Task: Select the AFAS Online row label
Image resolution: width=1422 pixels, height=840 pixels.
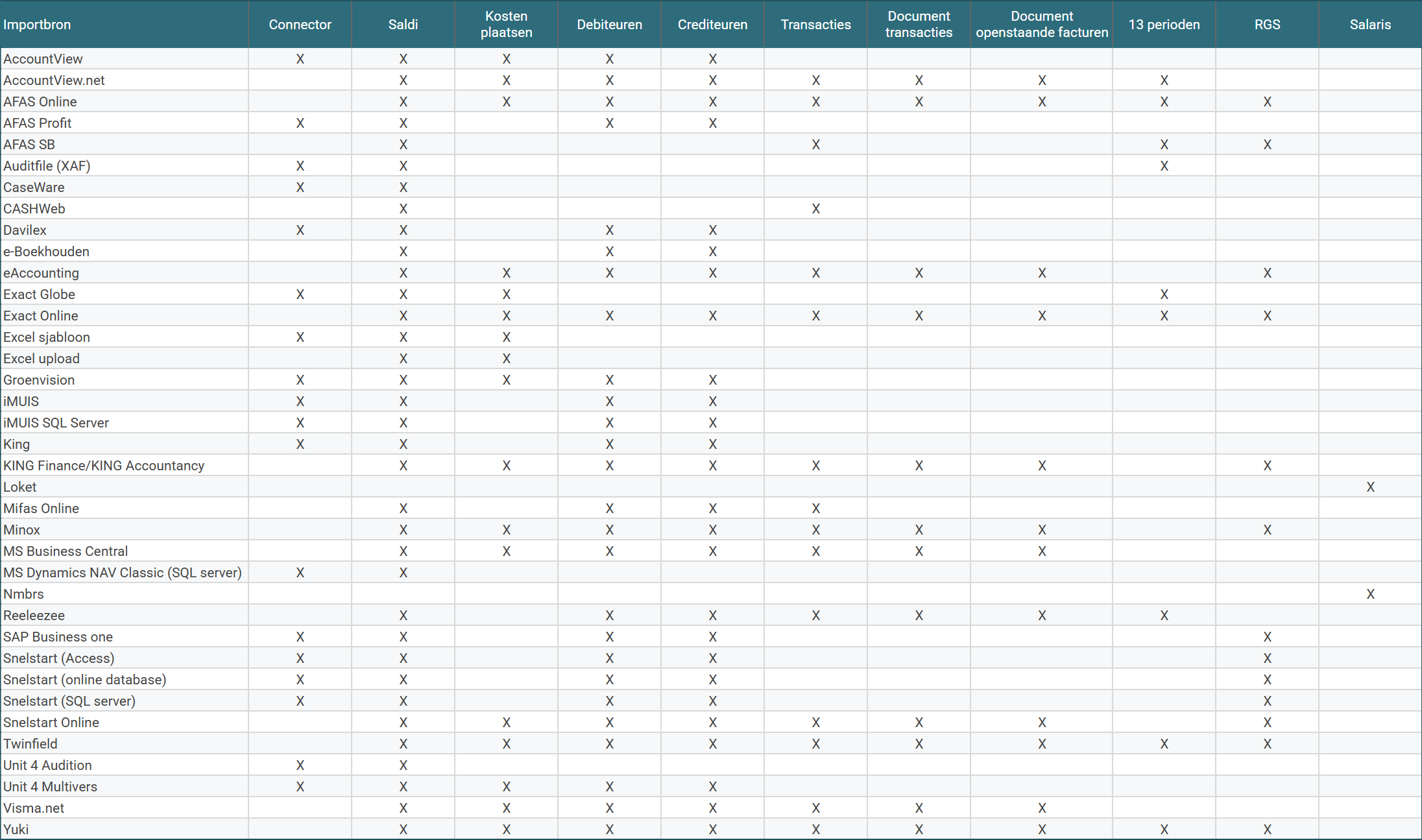Action: pyautogui.click(x=40, y=102)
